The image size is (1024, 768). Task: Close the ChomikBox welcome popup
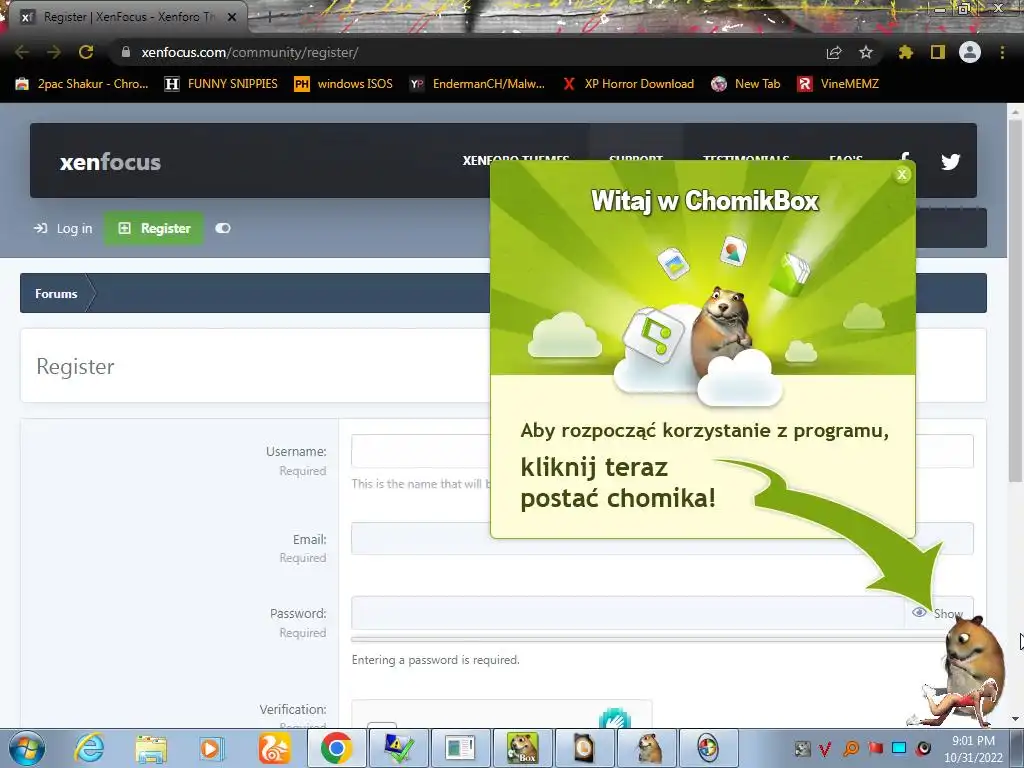[902, 174]
